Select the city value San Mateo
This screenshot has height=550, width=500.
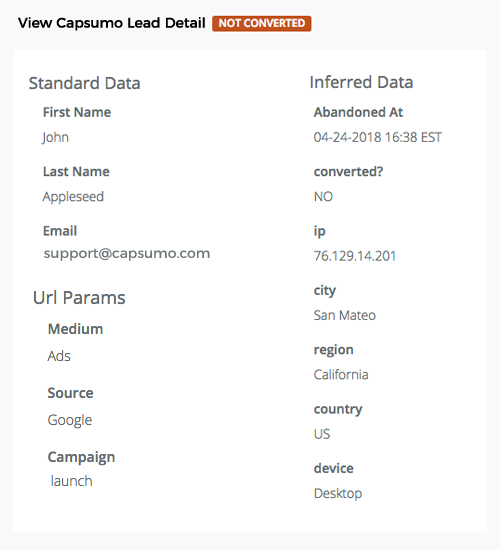point(345,315)
